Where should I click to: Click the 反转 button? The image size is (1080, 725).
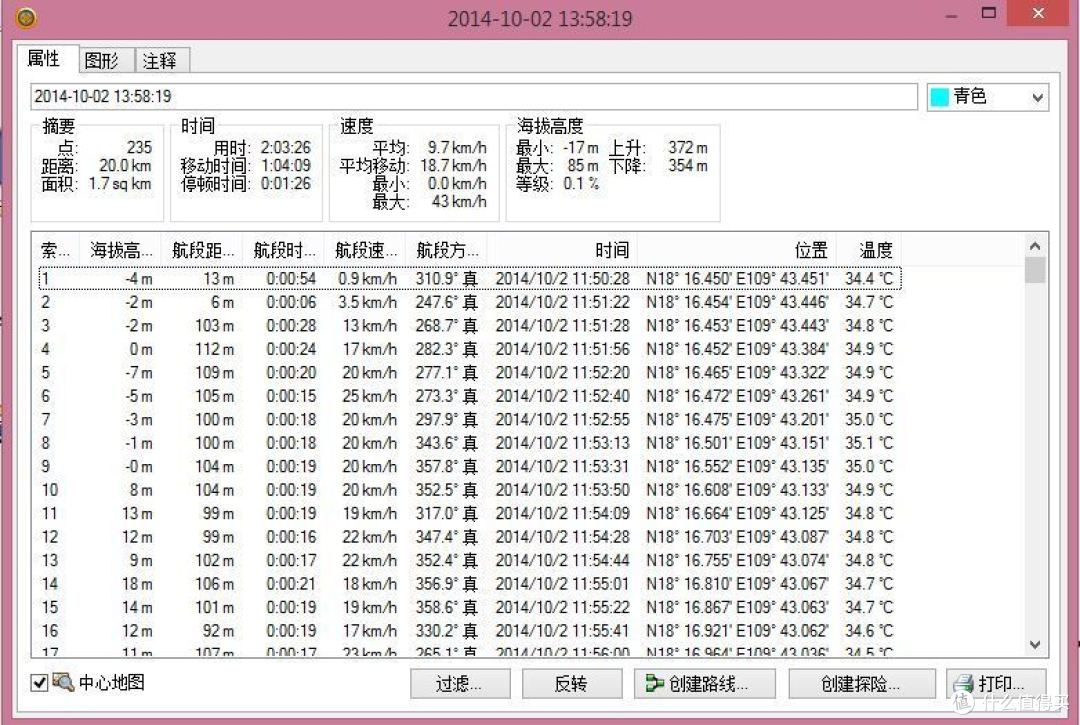point(571,684)
